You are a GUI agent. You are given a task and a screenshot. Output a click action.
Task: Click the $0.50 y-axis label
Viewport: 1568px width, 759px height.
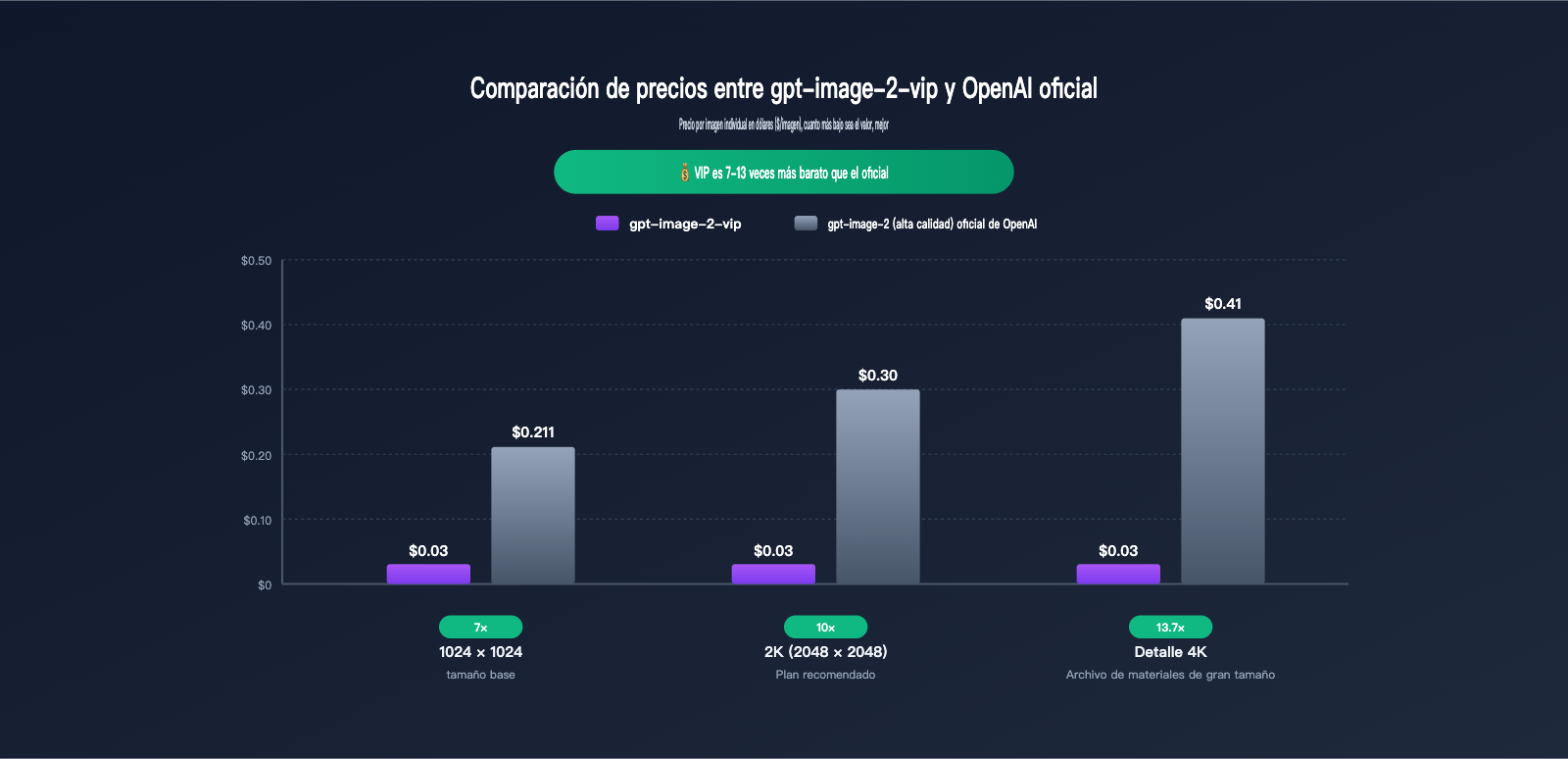point(256,261)
